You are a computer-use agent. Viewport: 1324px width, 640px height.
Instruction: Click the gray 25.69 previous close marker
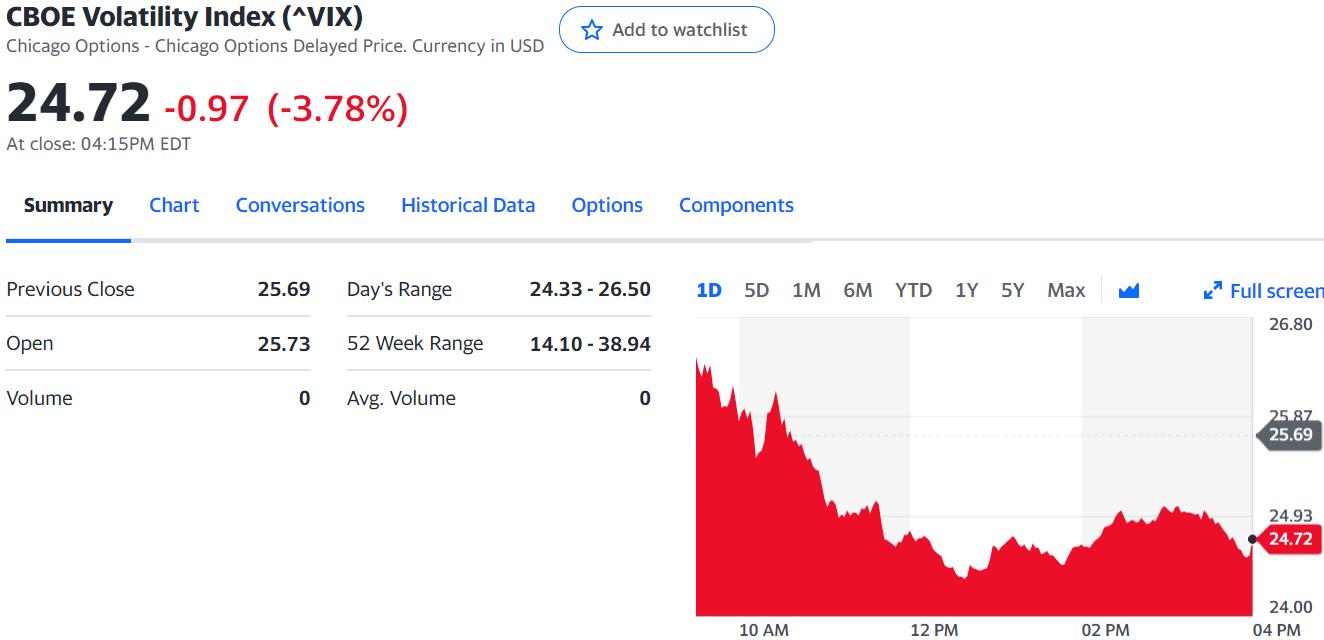pos(1288,434)
